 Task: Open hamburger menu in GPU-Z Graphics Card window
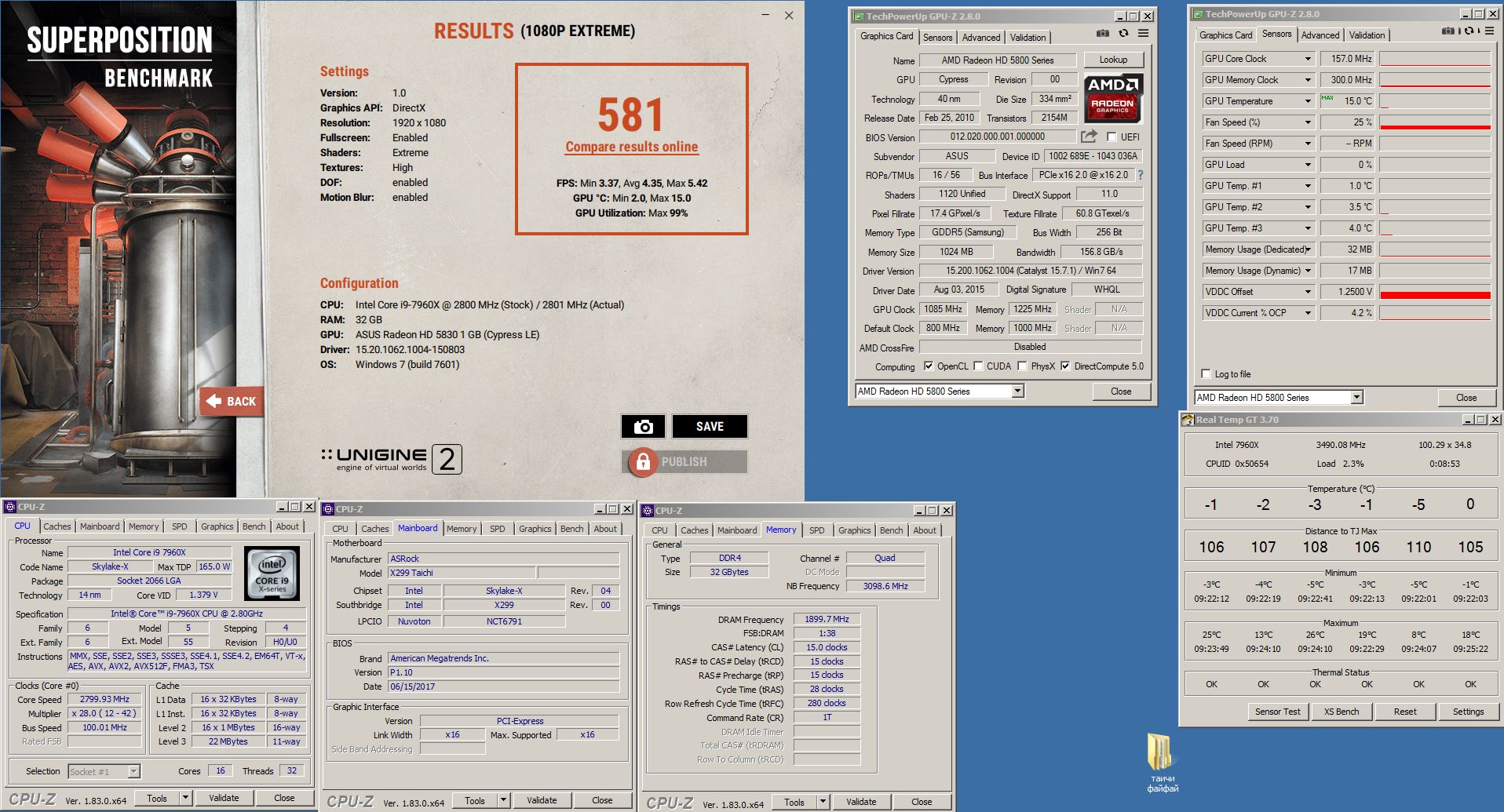point(1143,33)
